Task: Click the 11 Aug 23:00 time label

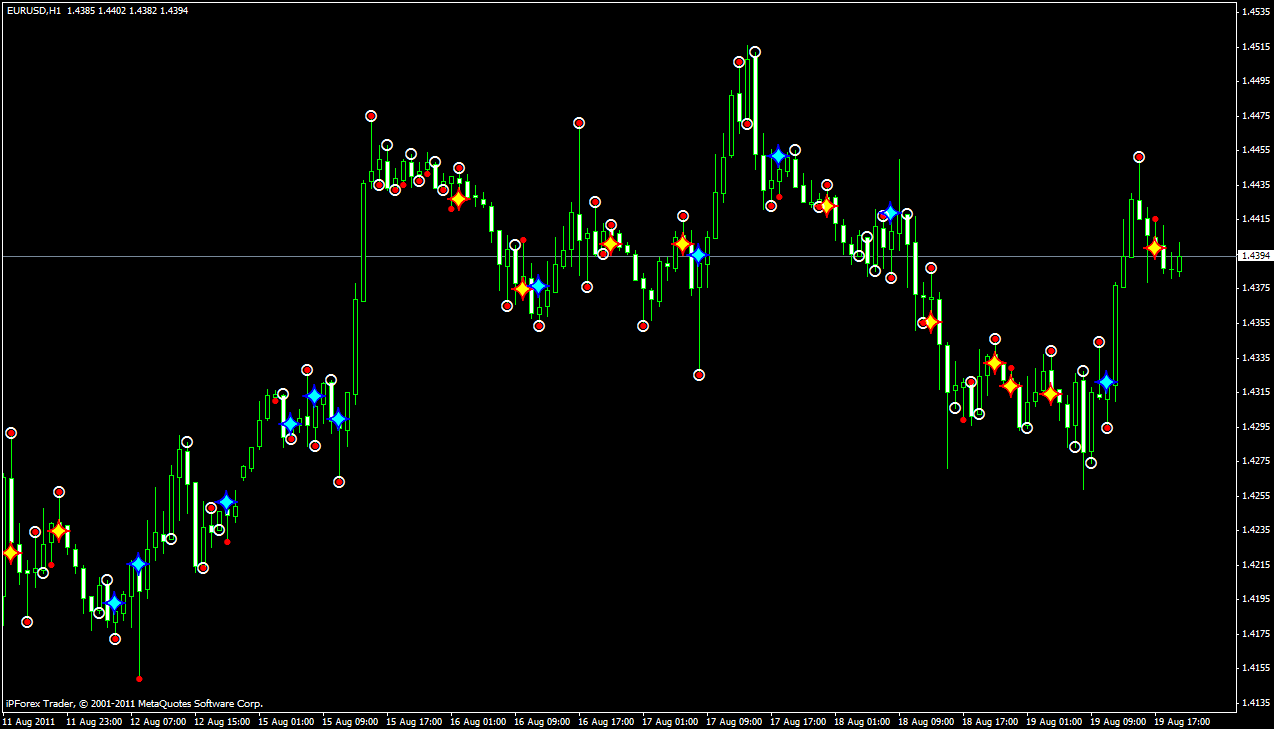Action: [94, 721]
